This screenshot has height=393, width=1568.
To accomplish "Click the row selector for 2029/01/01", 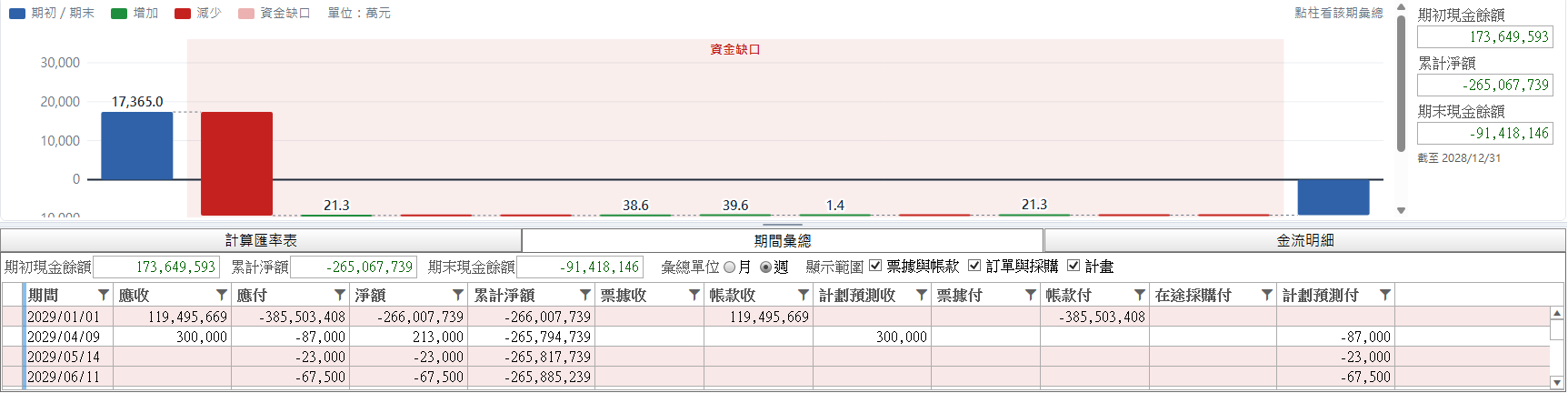I will pos(13,317).
